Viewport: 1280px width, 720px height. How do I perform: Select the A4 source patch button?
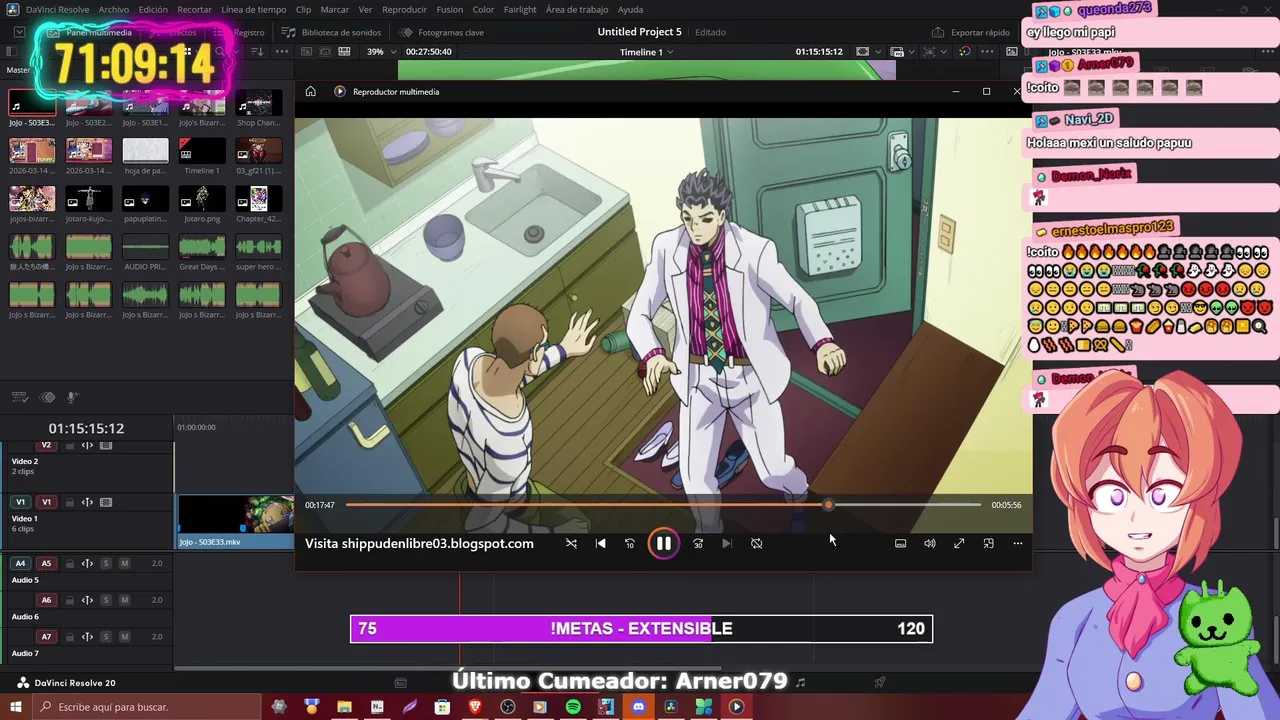(x=20, y=563)
